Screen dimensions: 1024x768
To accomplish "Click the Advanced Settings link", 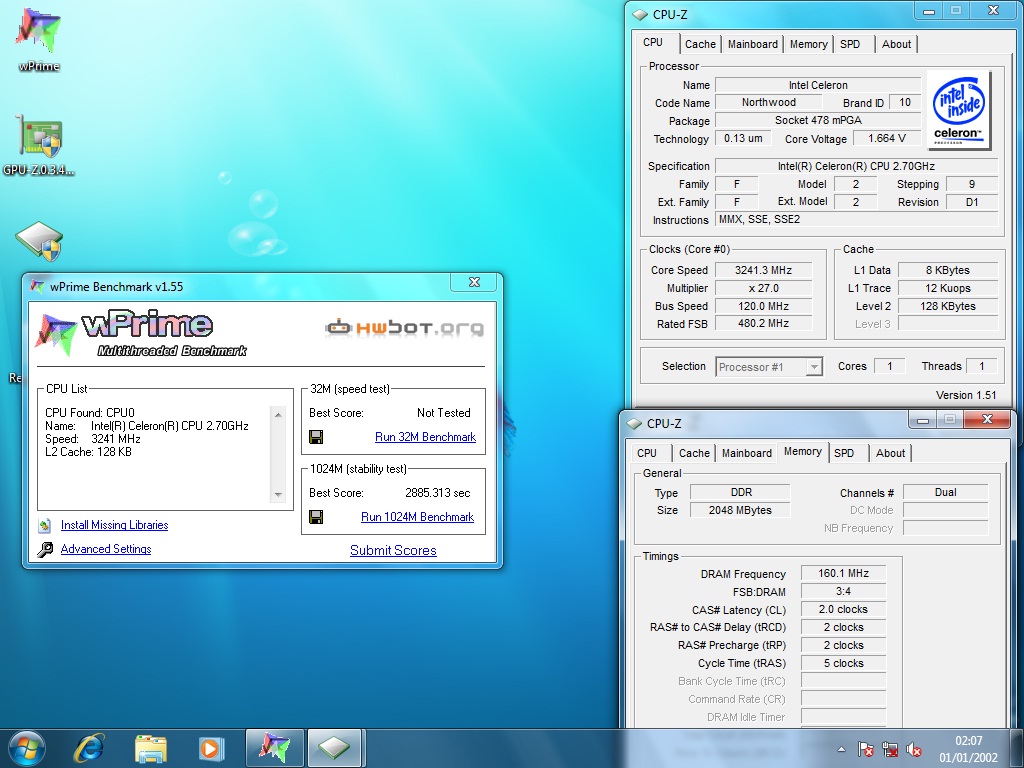I will (106, 549).
